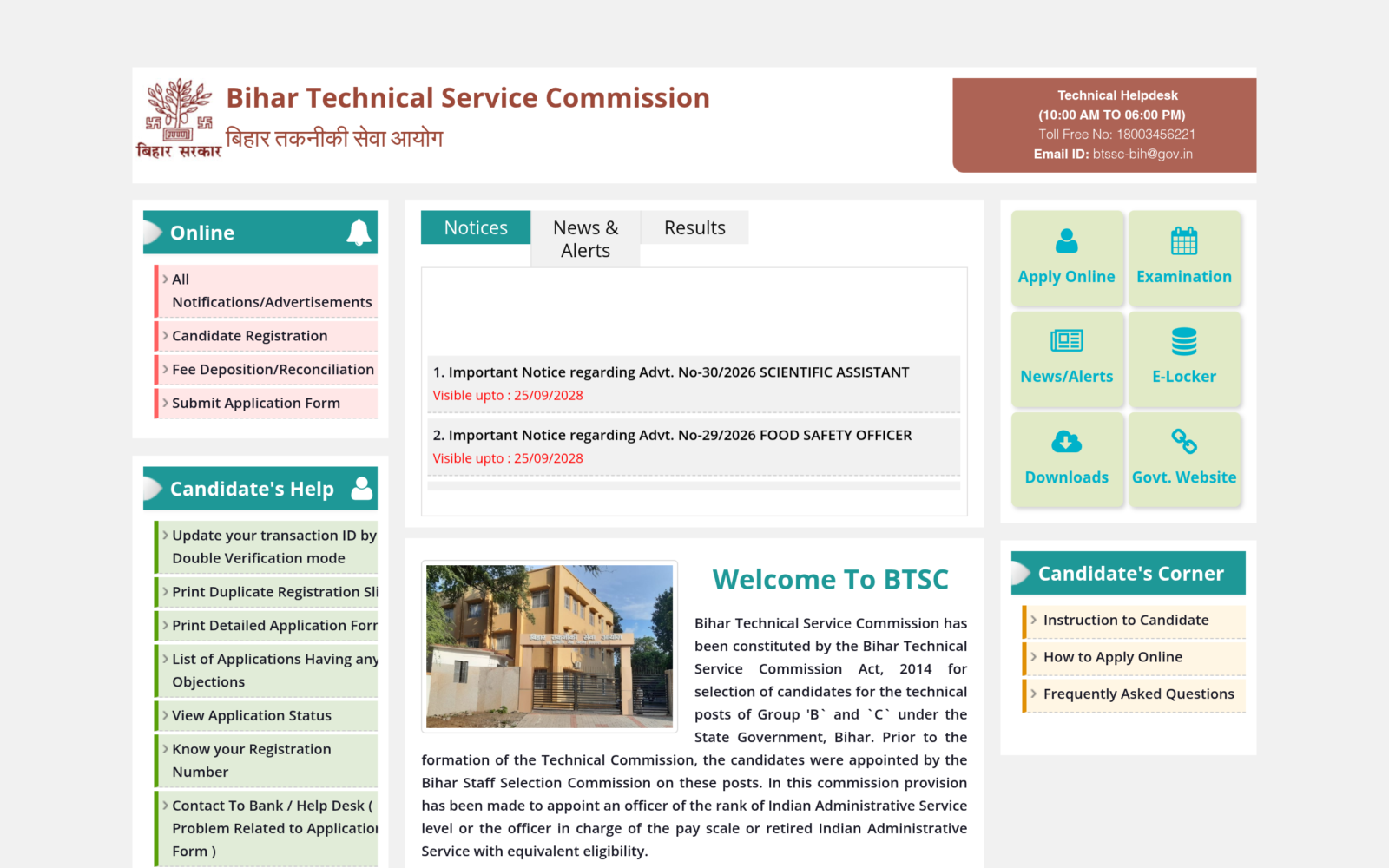Screen dimensions: 1389x868
Task: Click the Candidate's Corner panel header
Action: pos(1129,573)
